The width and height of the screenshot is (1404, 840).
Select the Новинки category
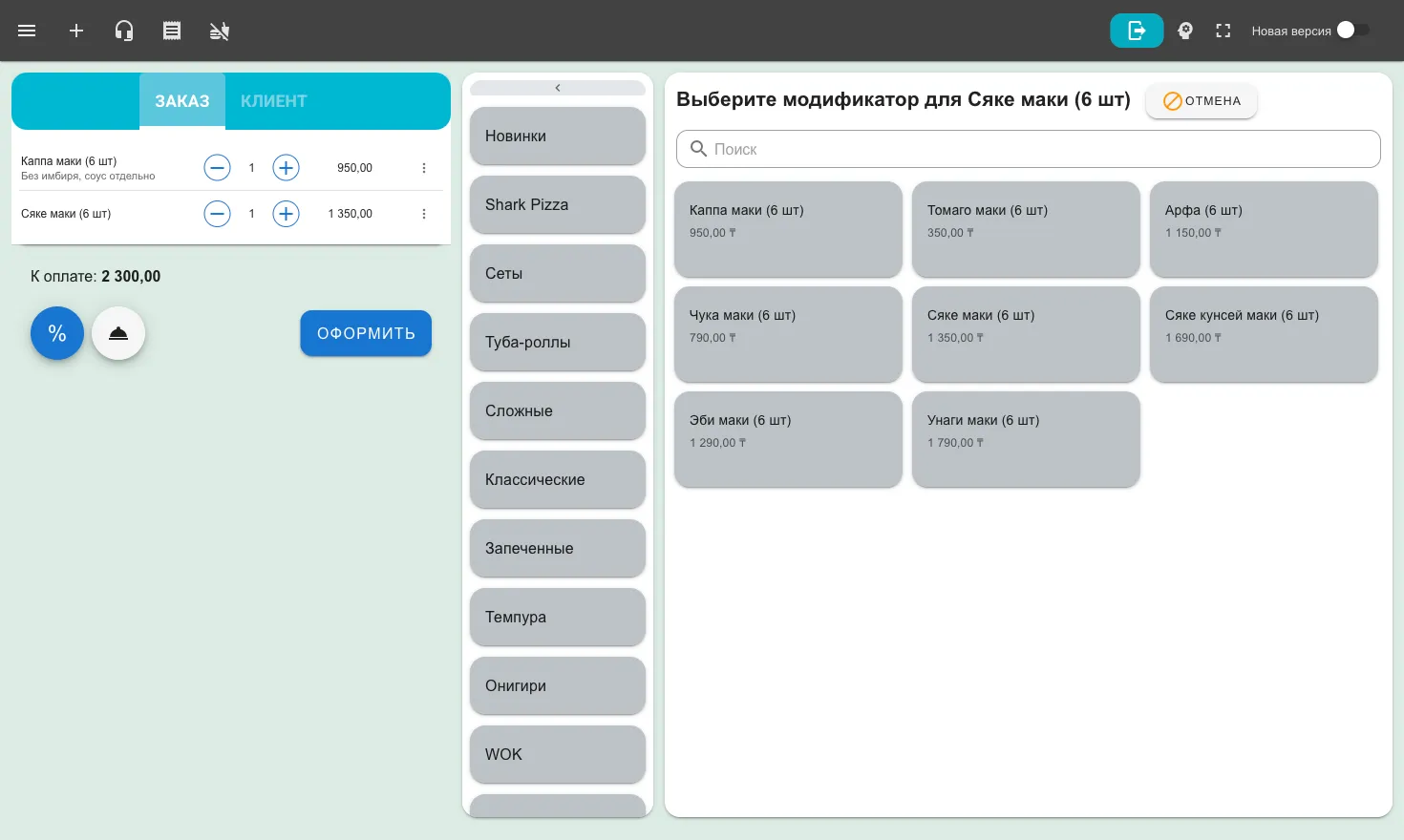[x=558, y=136]
